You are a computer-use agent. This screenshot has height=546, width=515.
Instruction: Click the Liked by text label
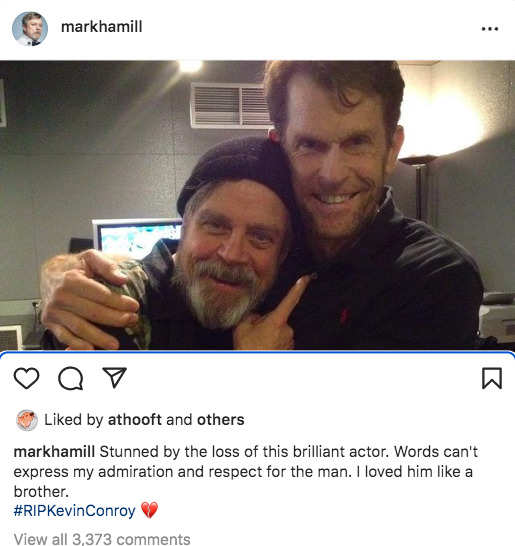74,420
